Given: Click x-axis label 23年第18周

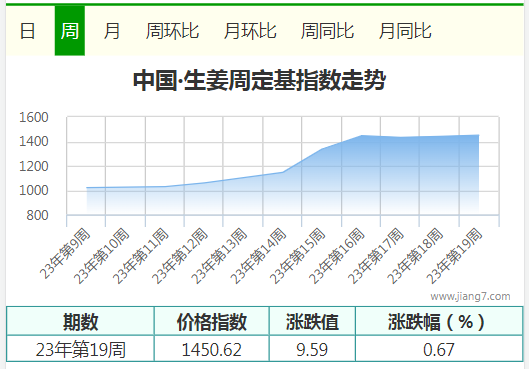Looking at the screenshot, I should click(x=415, y=256).
